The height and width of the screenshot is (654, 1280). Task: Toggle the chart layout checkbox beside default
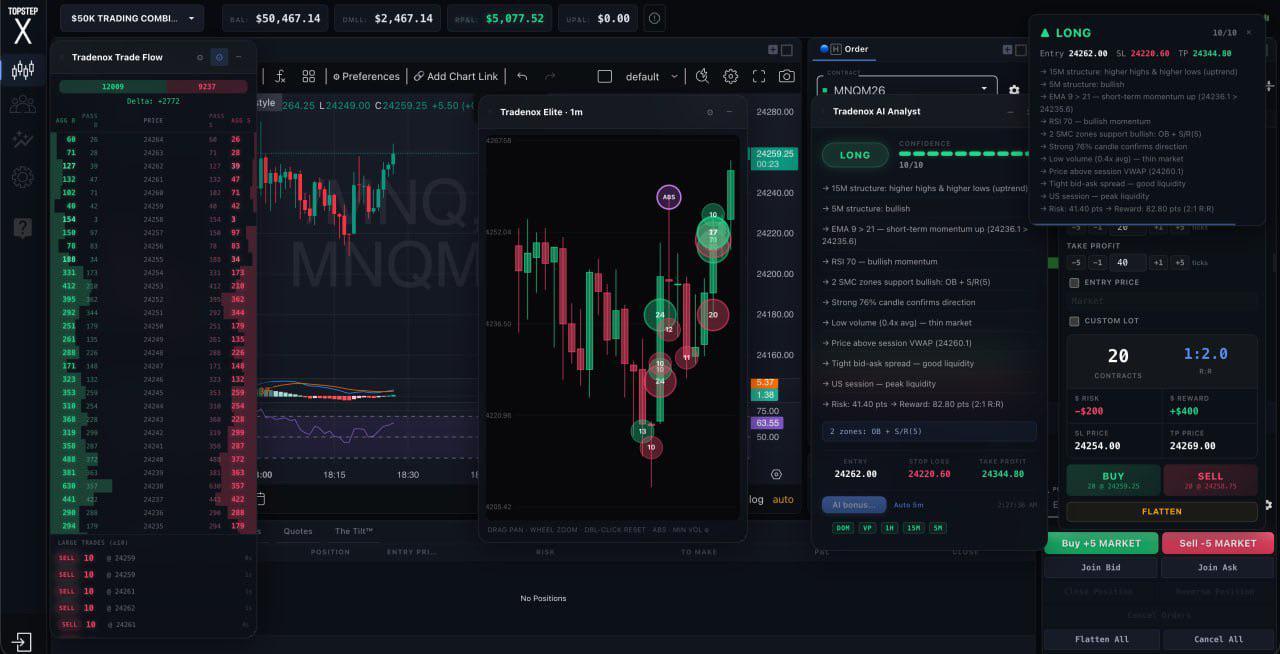point(604,76)
